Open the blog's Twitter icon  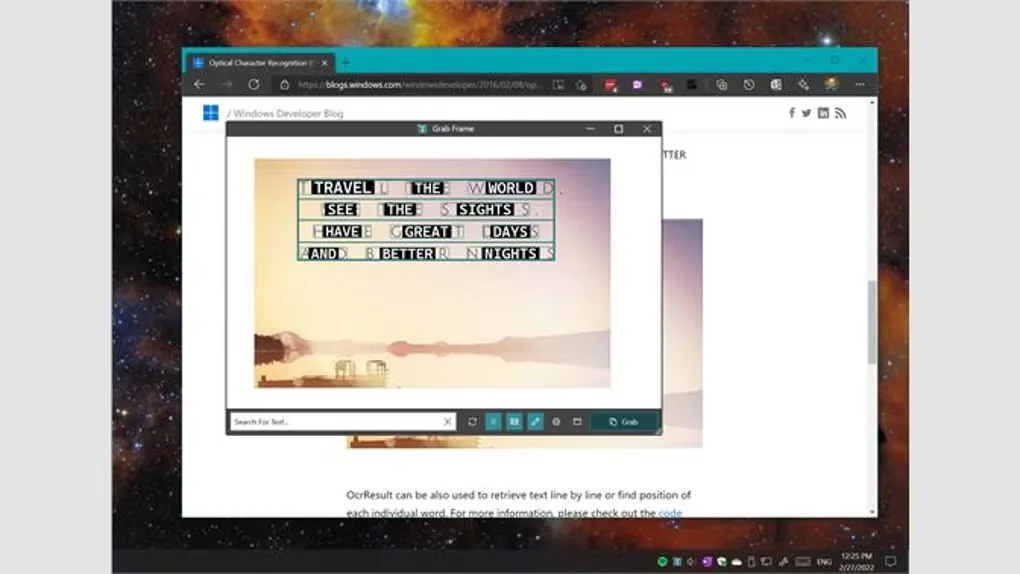(x=807, y=113)
